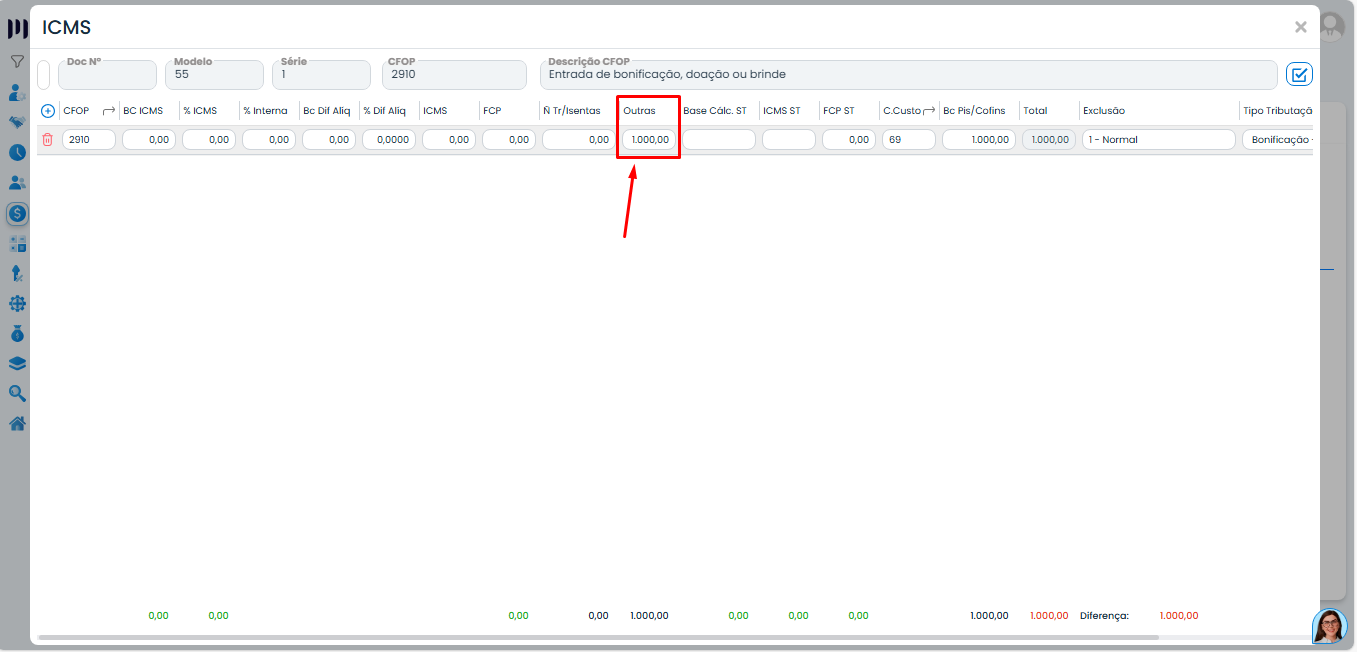The image size is (1357, 652).
Task: Click the add row plus icon
Action: 47,111
